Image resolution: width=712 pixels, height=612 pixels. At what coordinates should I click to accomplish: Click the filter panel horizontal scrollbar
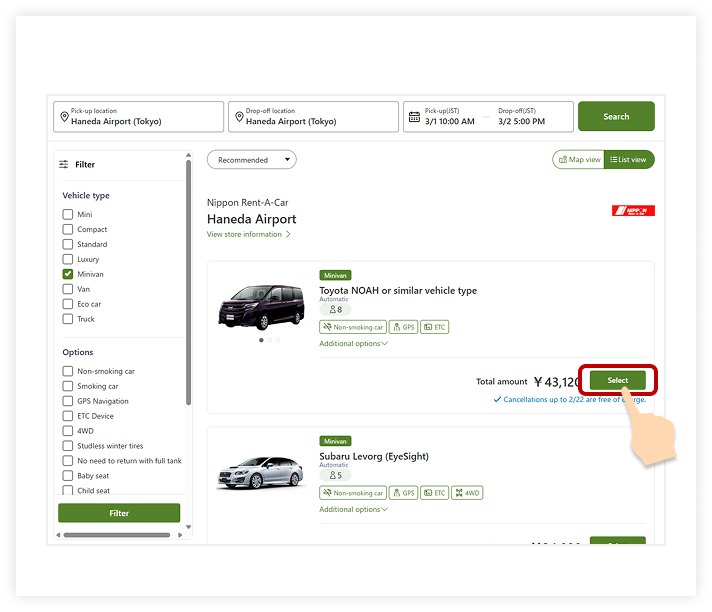pyautogui.click(x=117, y=535)
